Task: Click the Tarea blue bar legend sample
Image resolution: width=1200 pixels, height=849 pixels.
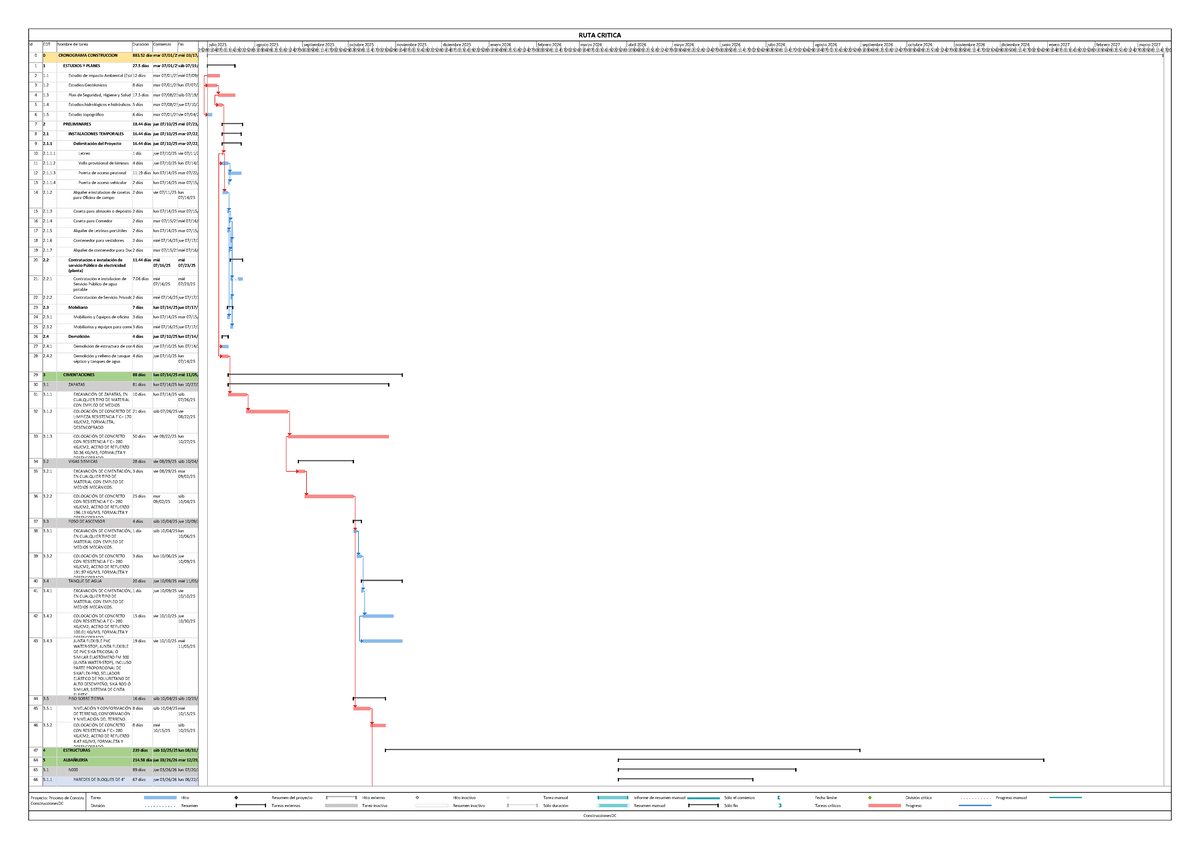Action: (x=159, y=797)
